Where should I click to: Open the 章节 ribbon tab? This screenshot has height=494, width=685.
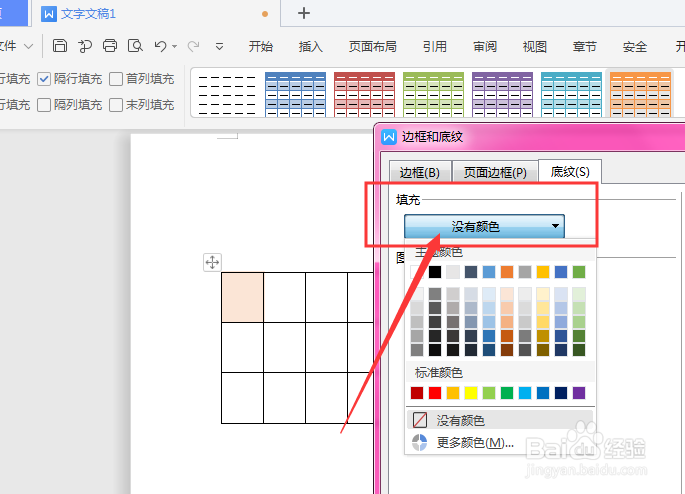[x=585, y=46]
